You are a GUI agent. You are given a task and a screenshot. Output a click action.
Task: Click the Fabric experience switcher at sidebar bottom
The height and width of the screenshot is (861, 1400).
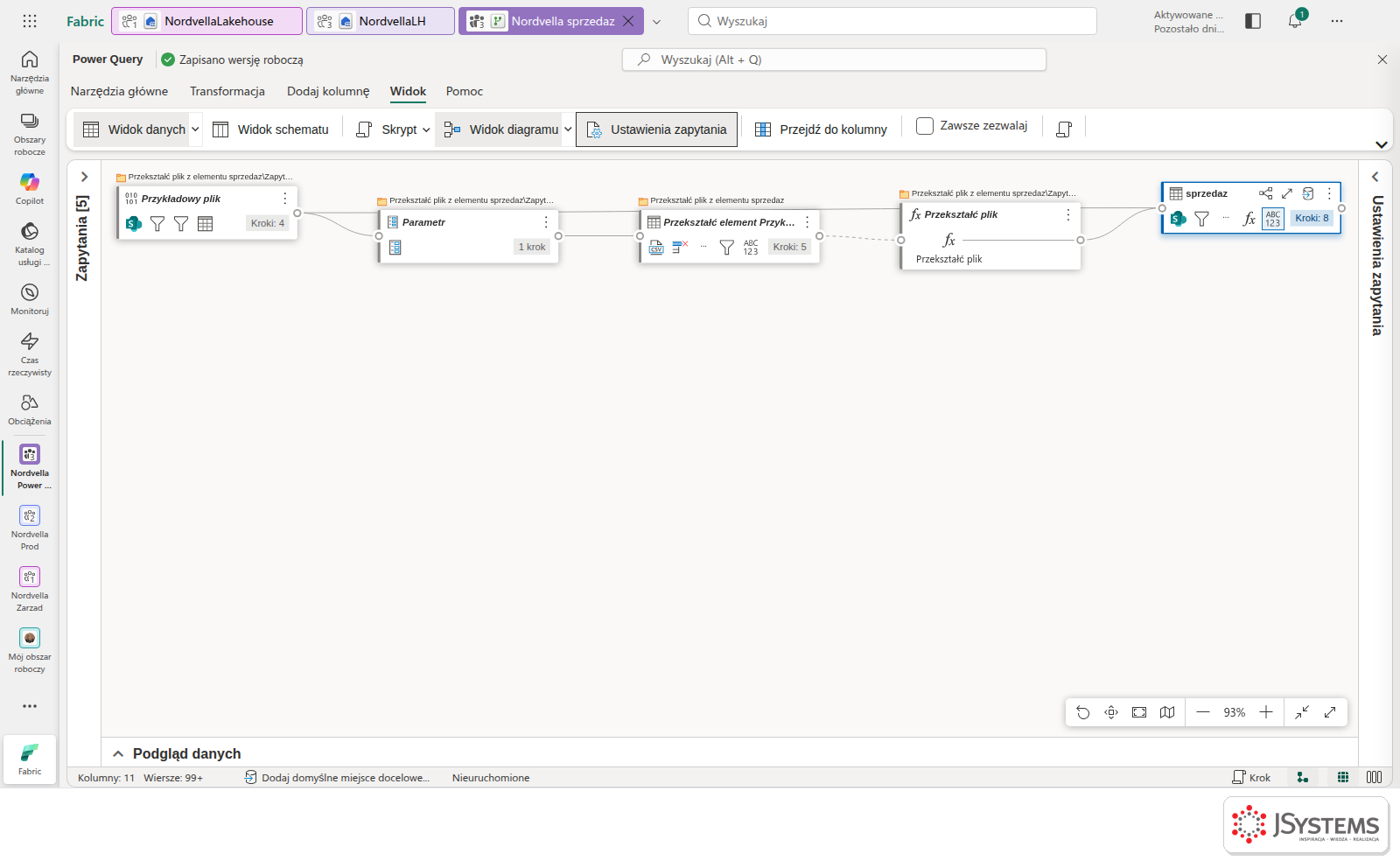(x=30, y=758)
